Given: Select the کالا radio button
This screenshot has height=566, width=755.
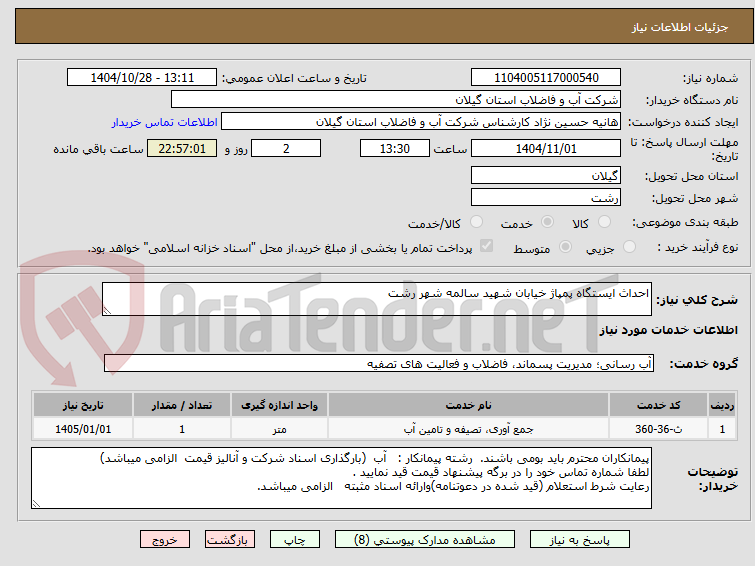Looking at the screenshot, I should click(604, 222).
